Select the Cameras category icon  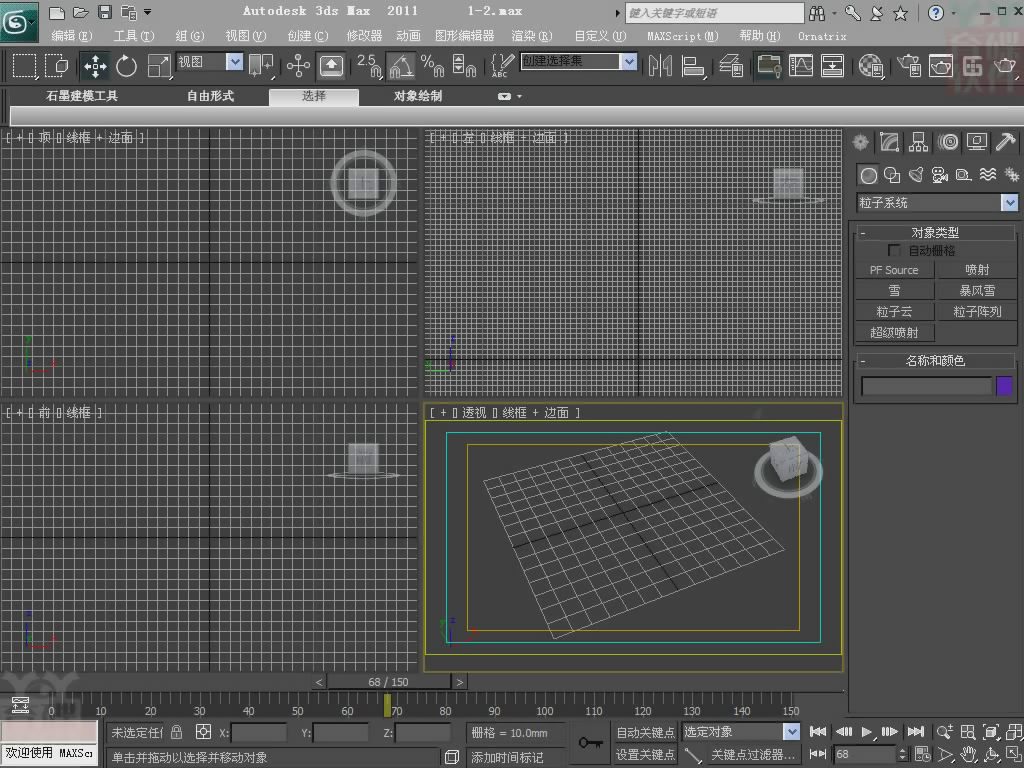click(940, 175)
